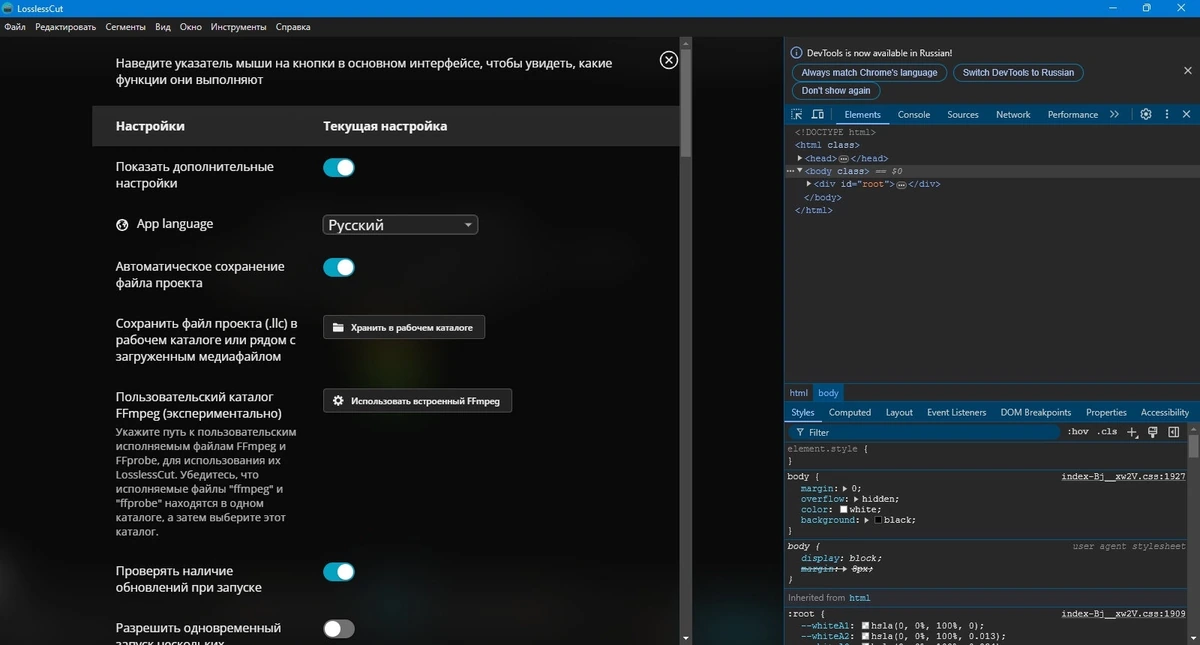The width and height of the screenshot is (1200, 645).
Task: Open the Файл menu
Action: [15, 27]
